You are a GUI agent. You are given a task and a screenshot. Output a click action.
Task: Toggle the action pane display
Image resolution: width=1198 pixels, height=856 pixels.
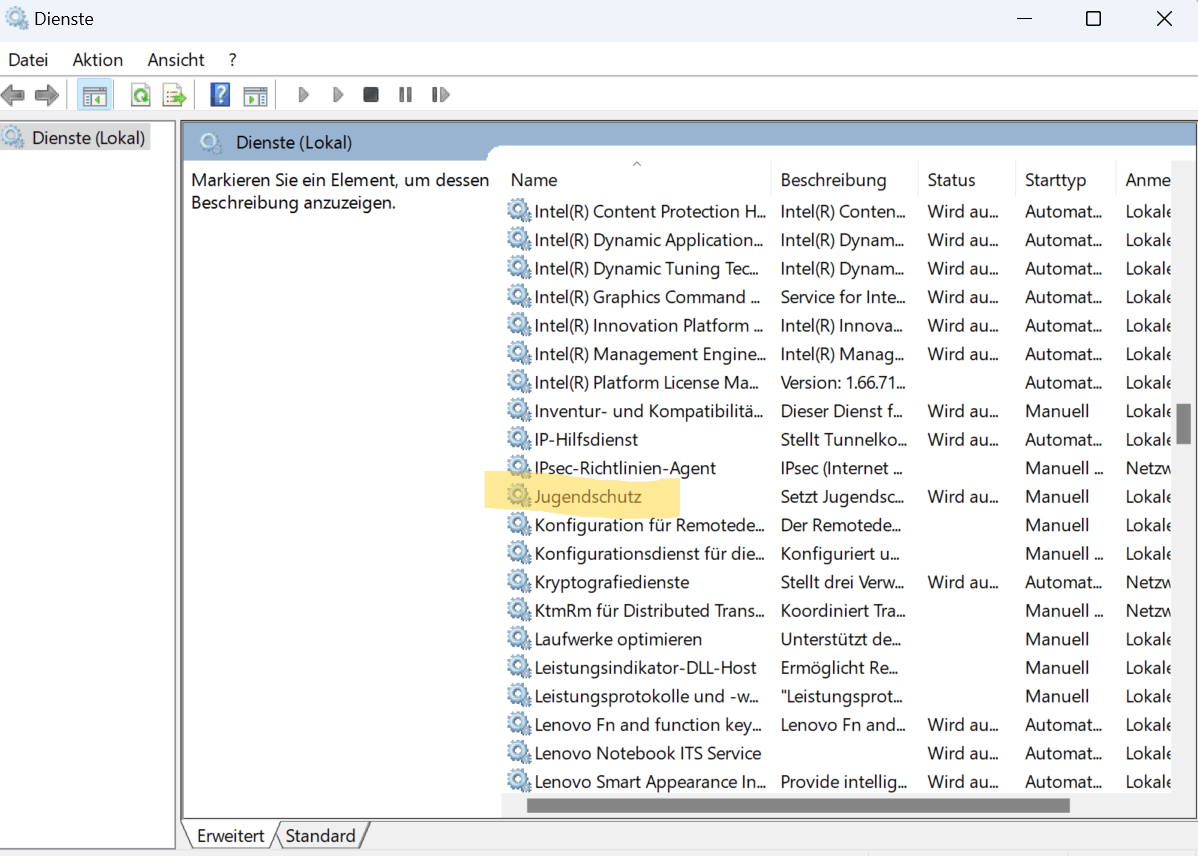(x=255, y=94)
